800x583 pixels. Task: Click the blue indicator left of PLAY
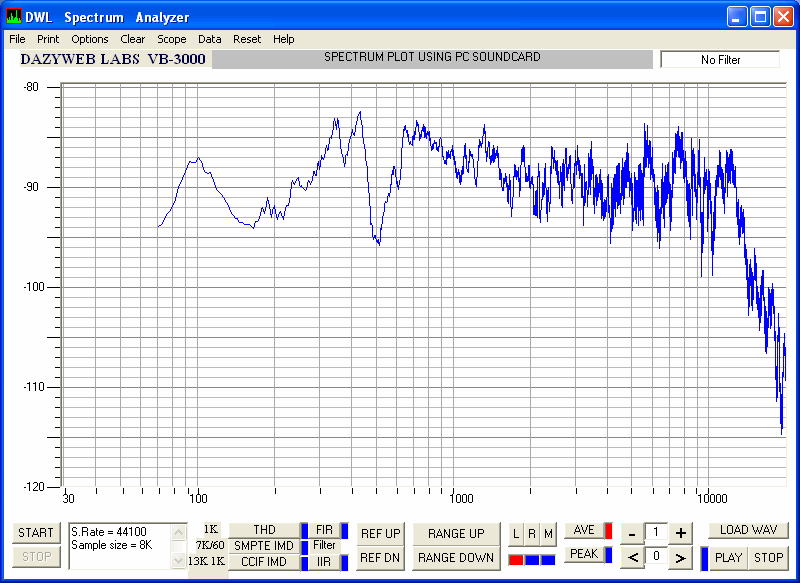[705, 559]
